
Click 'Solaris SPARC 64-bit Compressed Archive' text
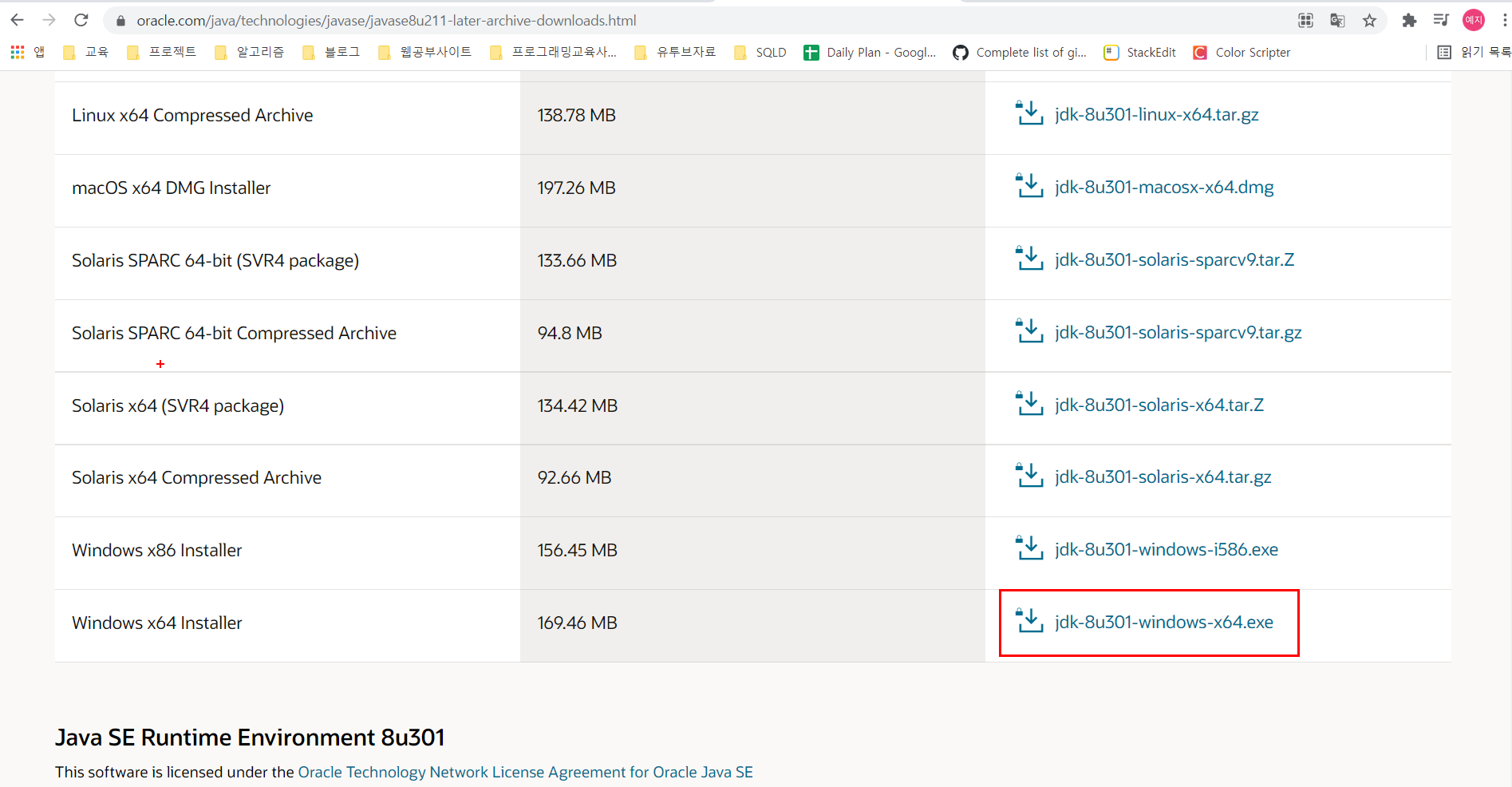(234, 333)
